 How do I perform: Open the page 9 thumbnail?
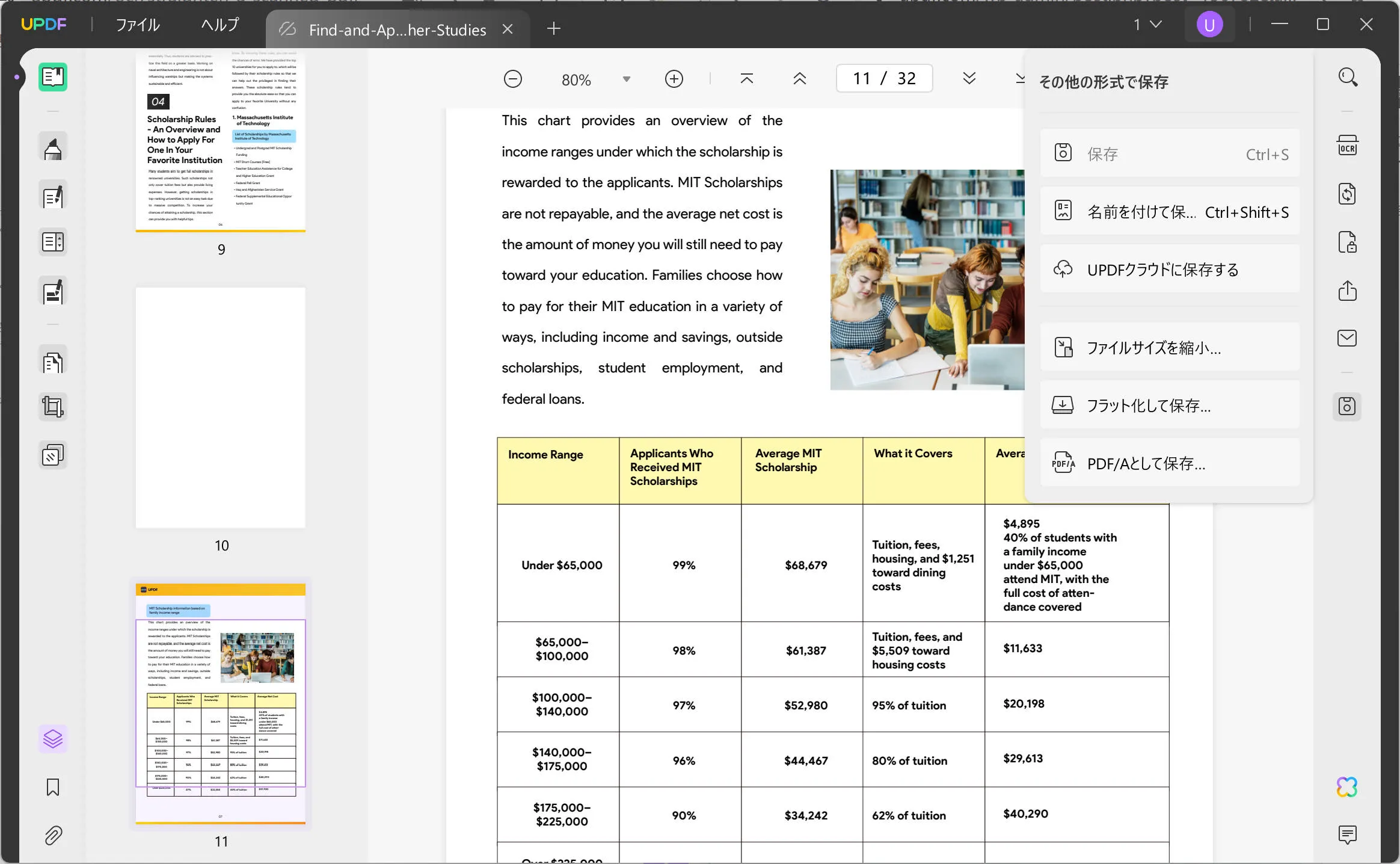pyautogui.click(x=221, y=141)
